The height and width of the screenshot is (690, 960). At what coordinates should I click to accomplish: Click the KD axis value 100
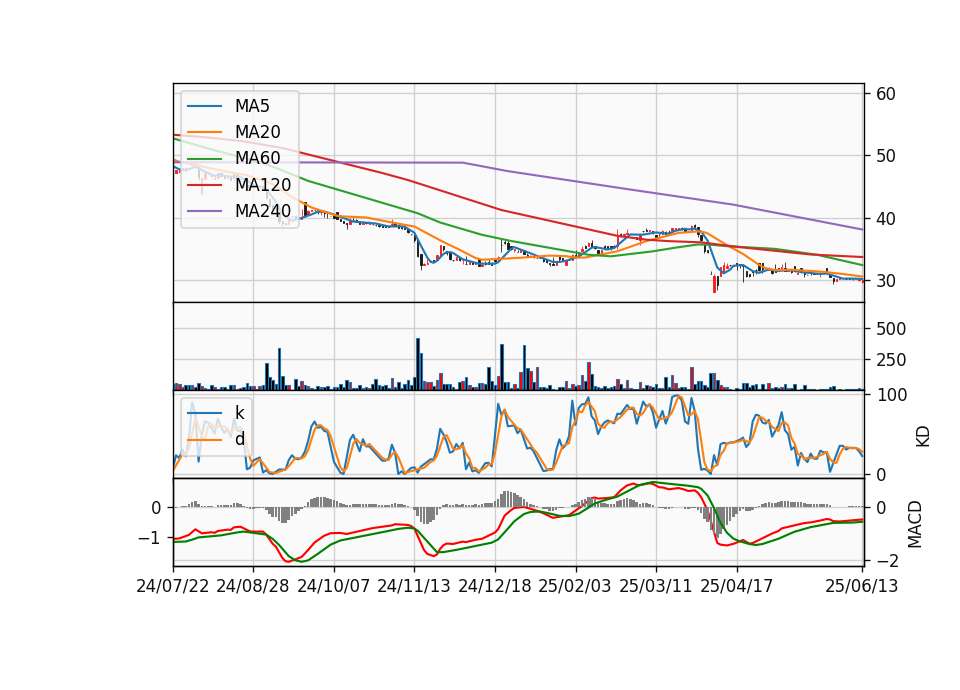coord(891,395)
